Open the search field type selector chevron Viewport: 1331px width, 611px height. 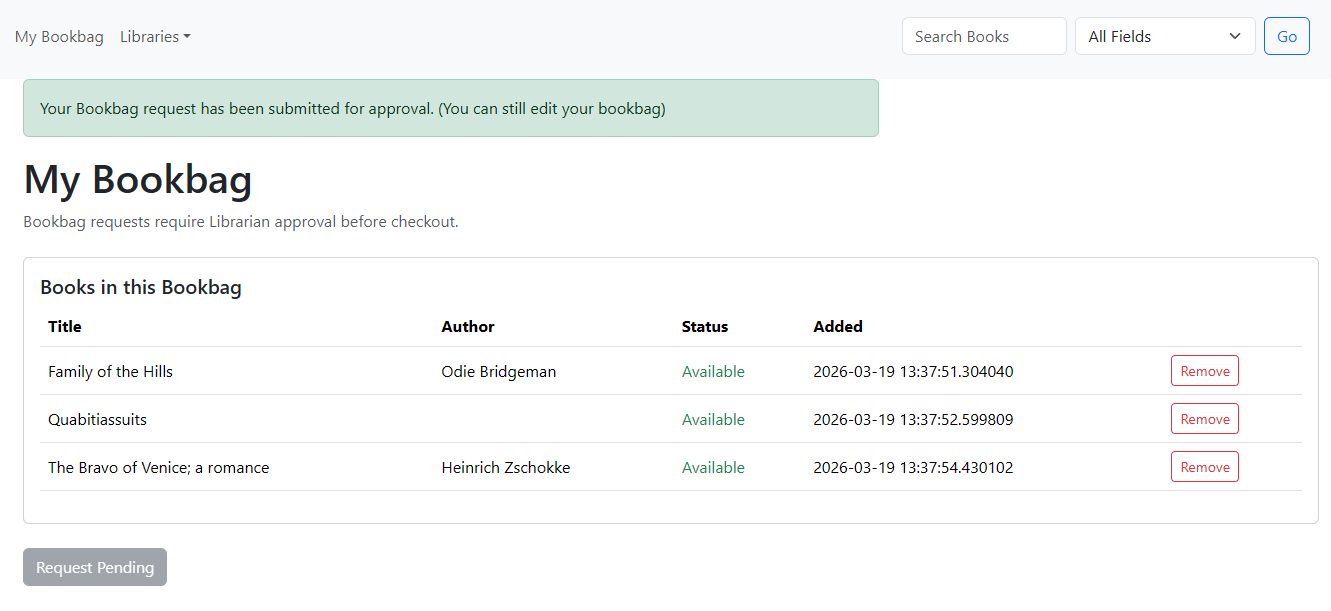[1235, 36]
